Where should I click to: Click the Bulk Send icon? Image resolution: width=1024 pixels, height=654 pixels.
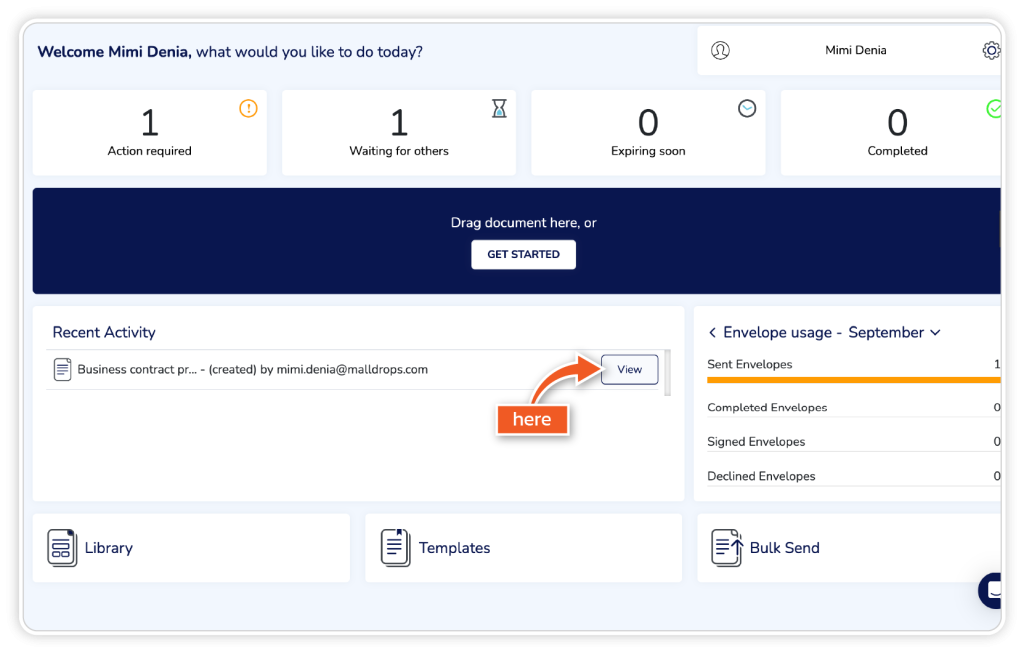click(x=727, y=548)
